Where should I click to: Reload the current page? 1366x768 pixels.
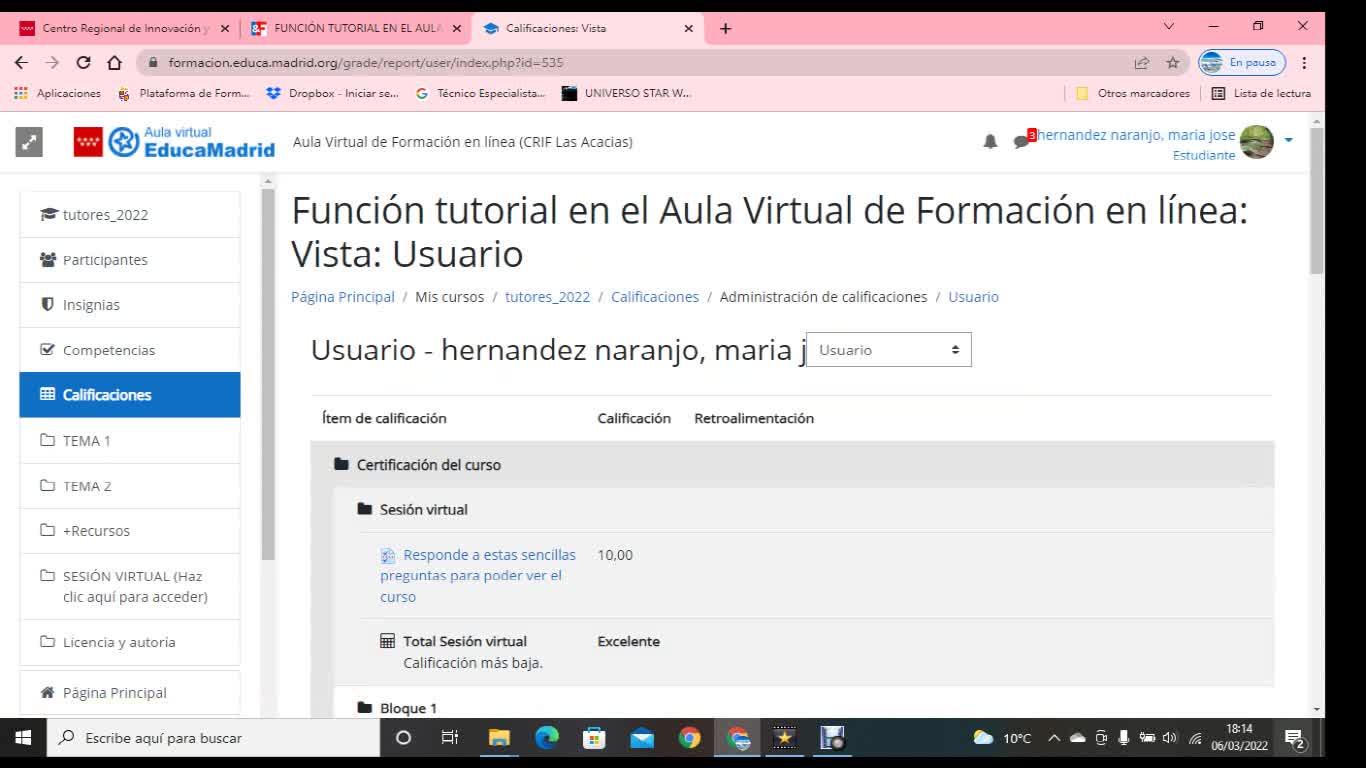(x=84, y=62)
